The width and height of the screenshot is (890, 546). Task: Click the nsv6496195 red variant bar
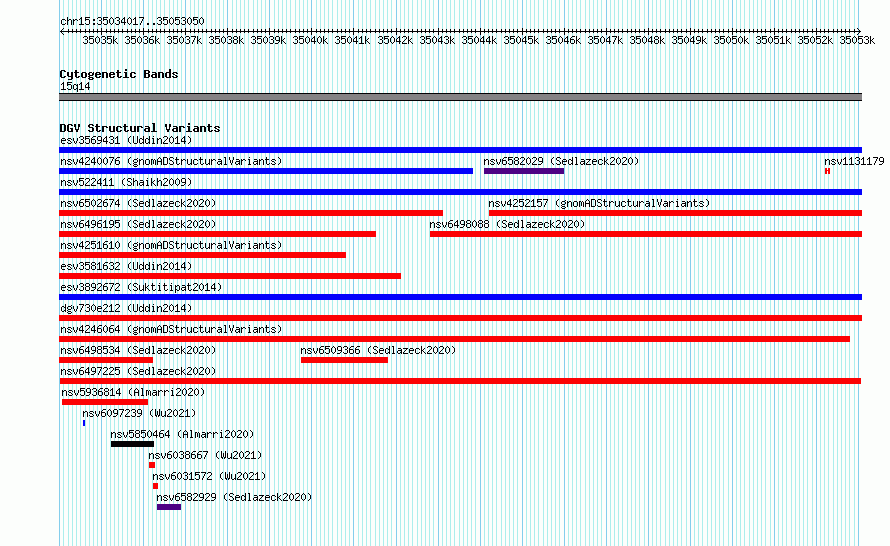click(x=217, y=234)
